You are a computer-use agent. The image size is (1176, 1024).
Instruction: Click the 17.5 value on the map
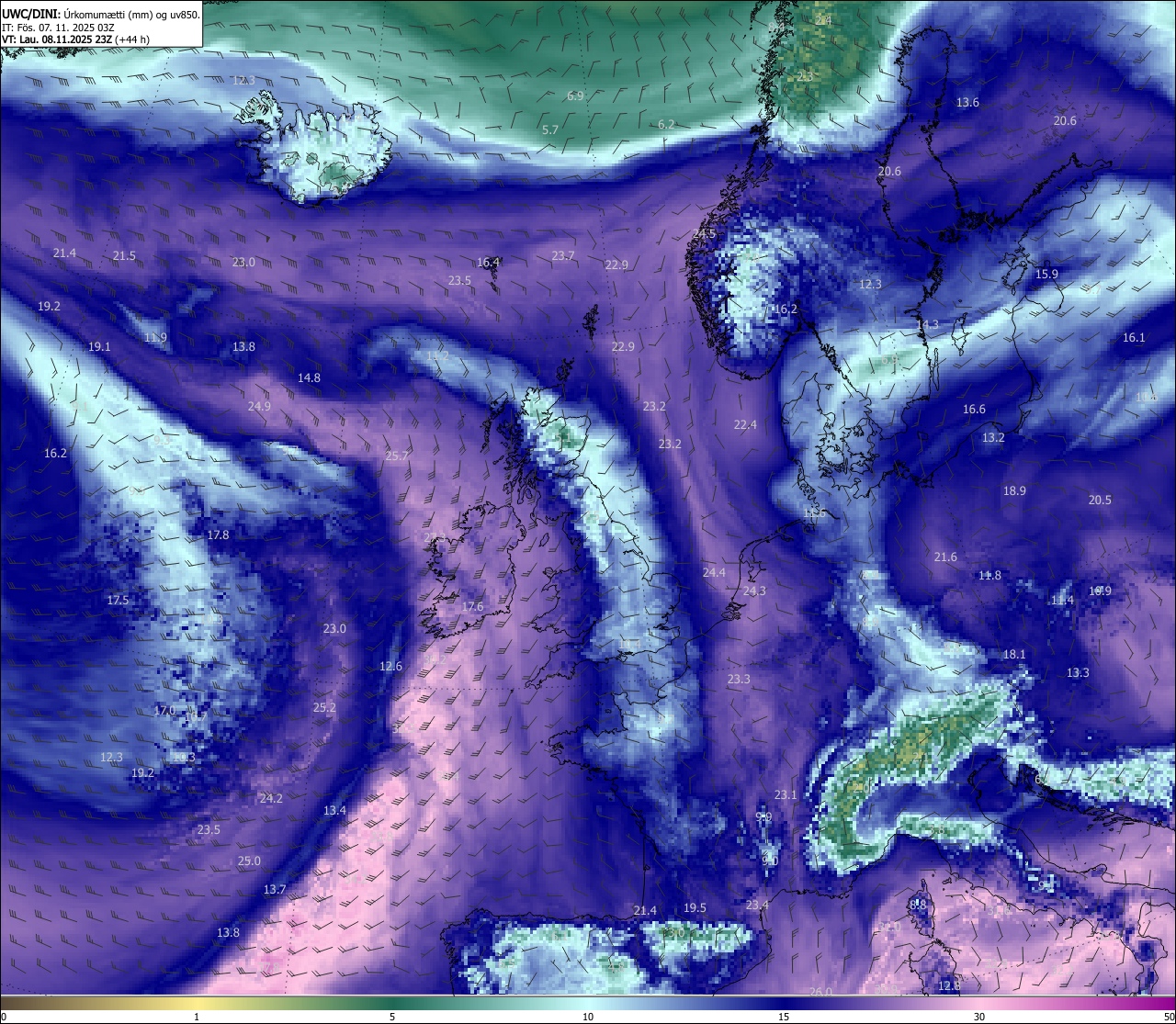tap(118, 600)
